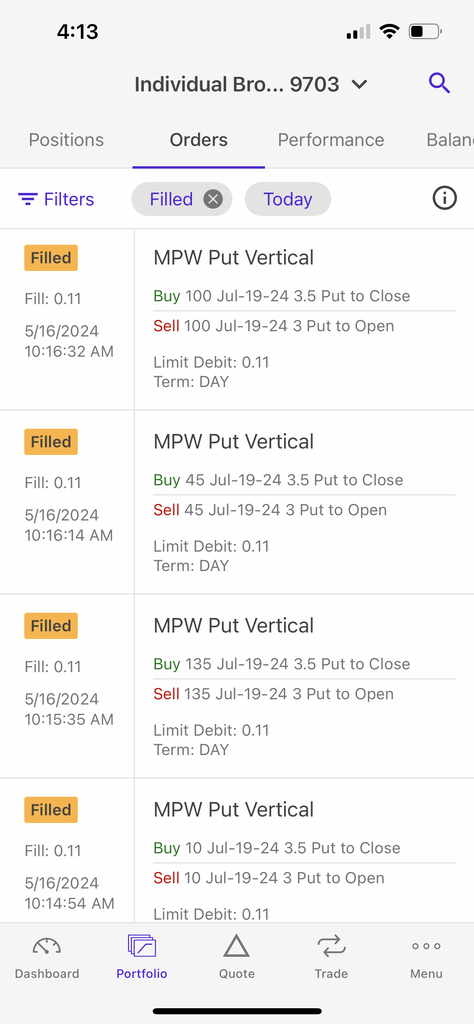Screen dimensions: 474x1024
Task: Toggle the Filled status filter chip
Action: 171,199
